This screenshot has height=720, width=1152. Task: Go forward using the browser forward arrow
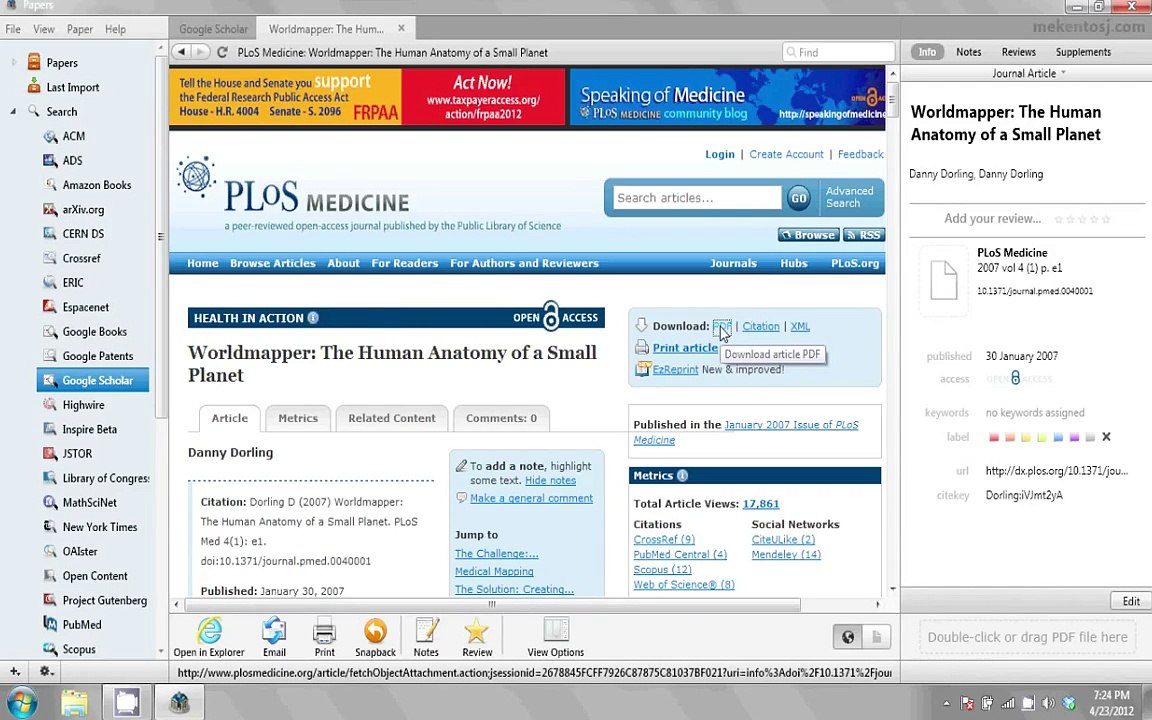(x=200, y=52)
